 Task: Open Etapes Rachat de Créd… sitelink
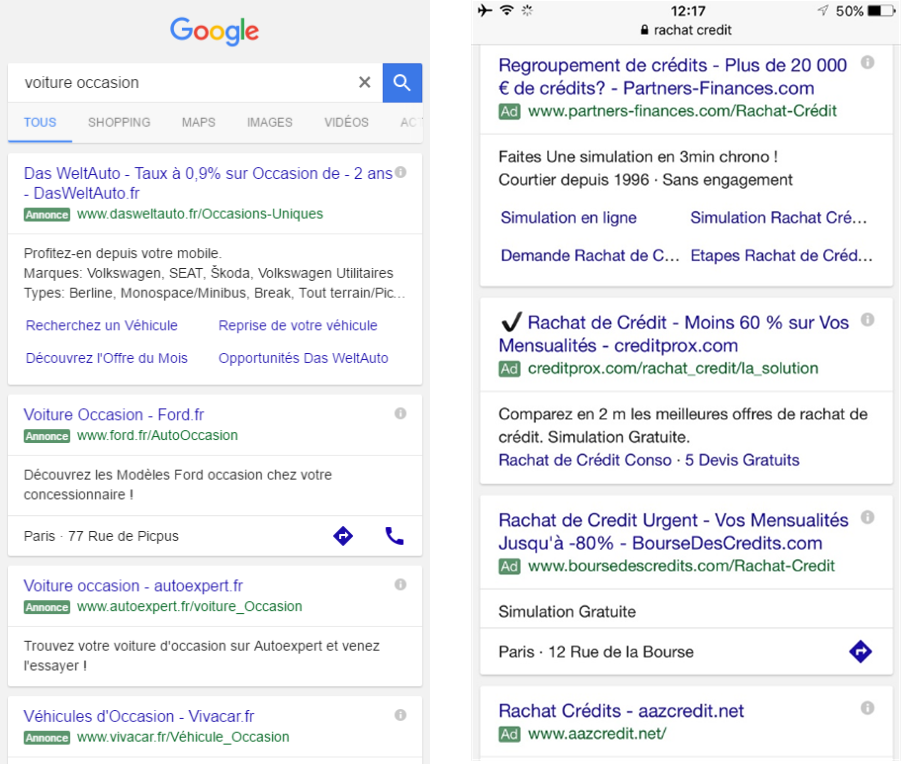(x=781, y=256)
